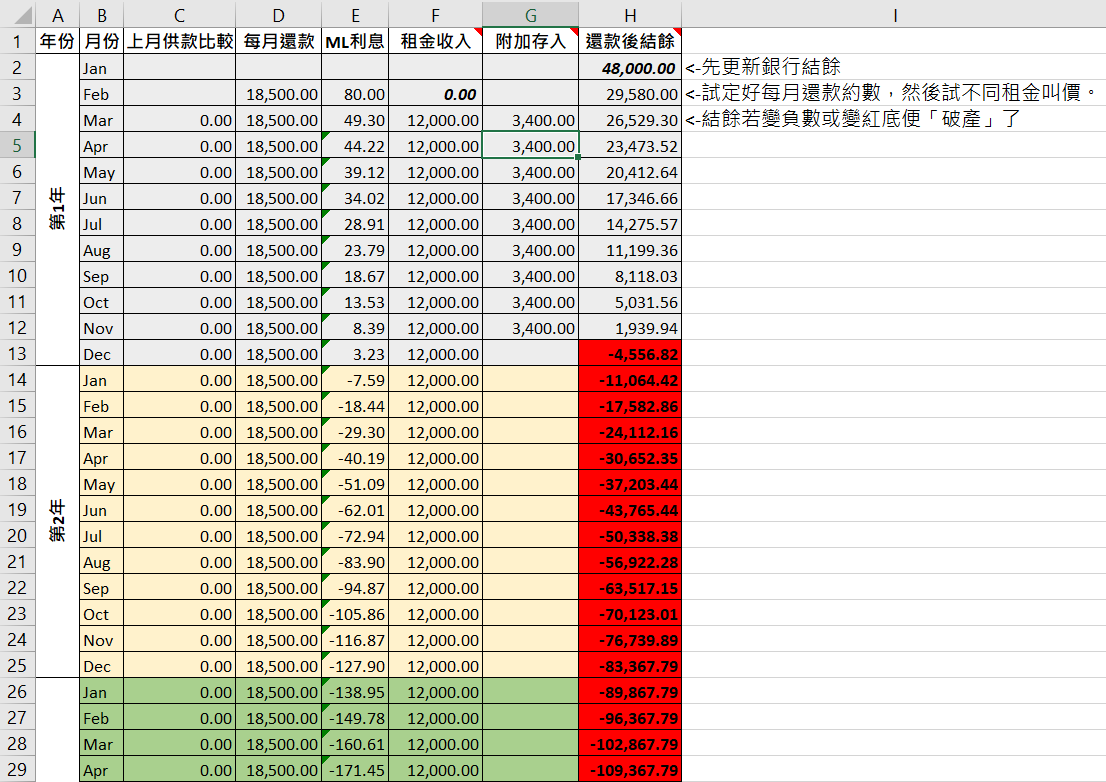Select rent cell showing bold 0.00
1106x782 pixels.
pyautogui.click(x=435, y=94)
